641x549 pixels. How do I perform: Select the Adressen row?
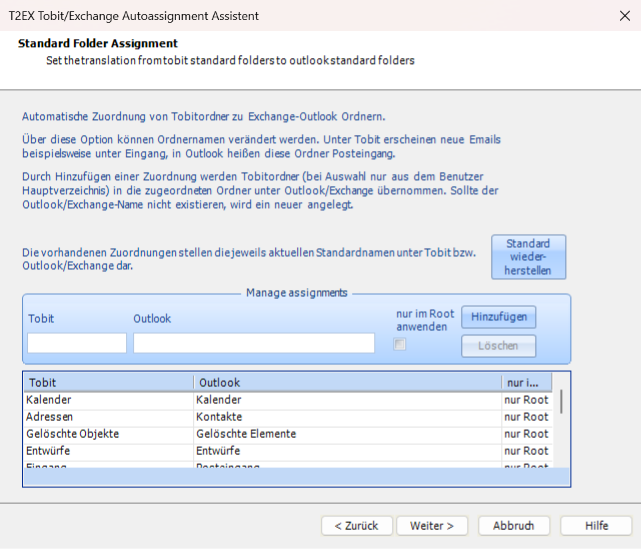point(288,417)
